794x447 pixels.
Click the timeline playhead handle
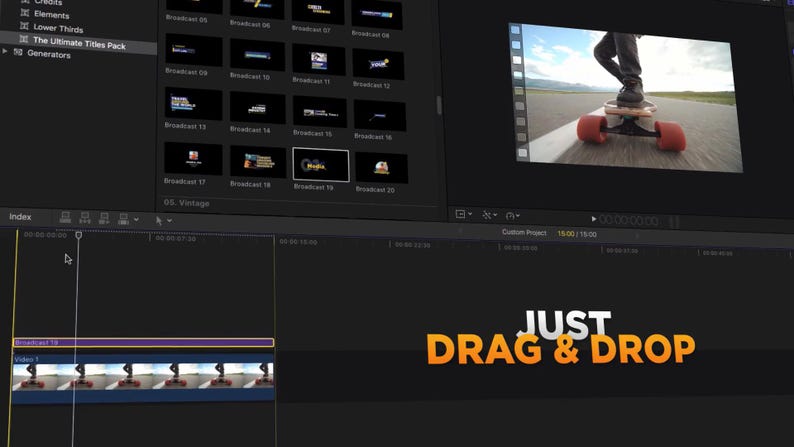coord(78,235)
